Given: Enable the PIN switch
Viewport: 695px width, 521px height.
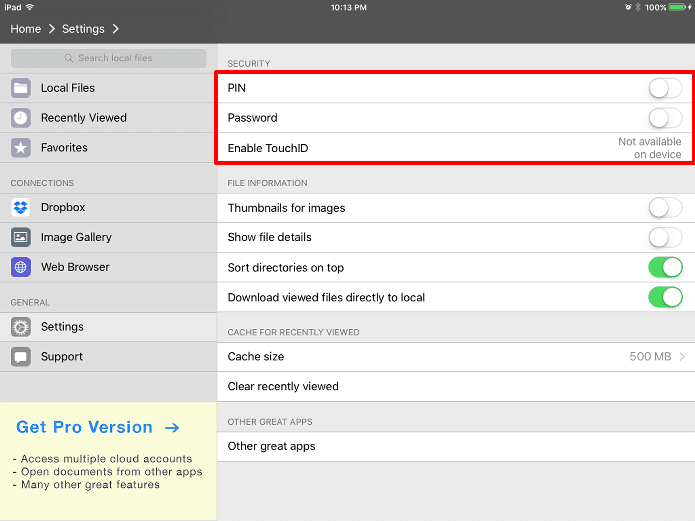Looking at the screenshot, I should [665, 88].
